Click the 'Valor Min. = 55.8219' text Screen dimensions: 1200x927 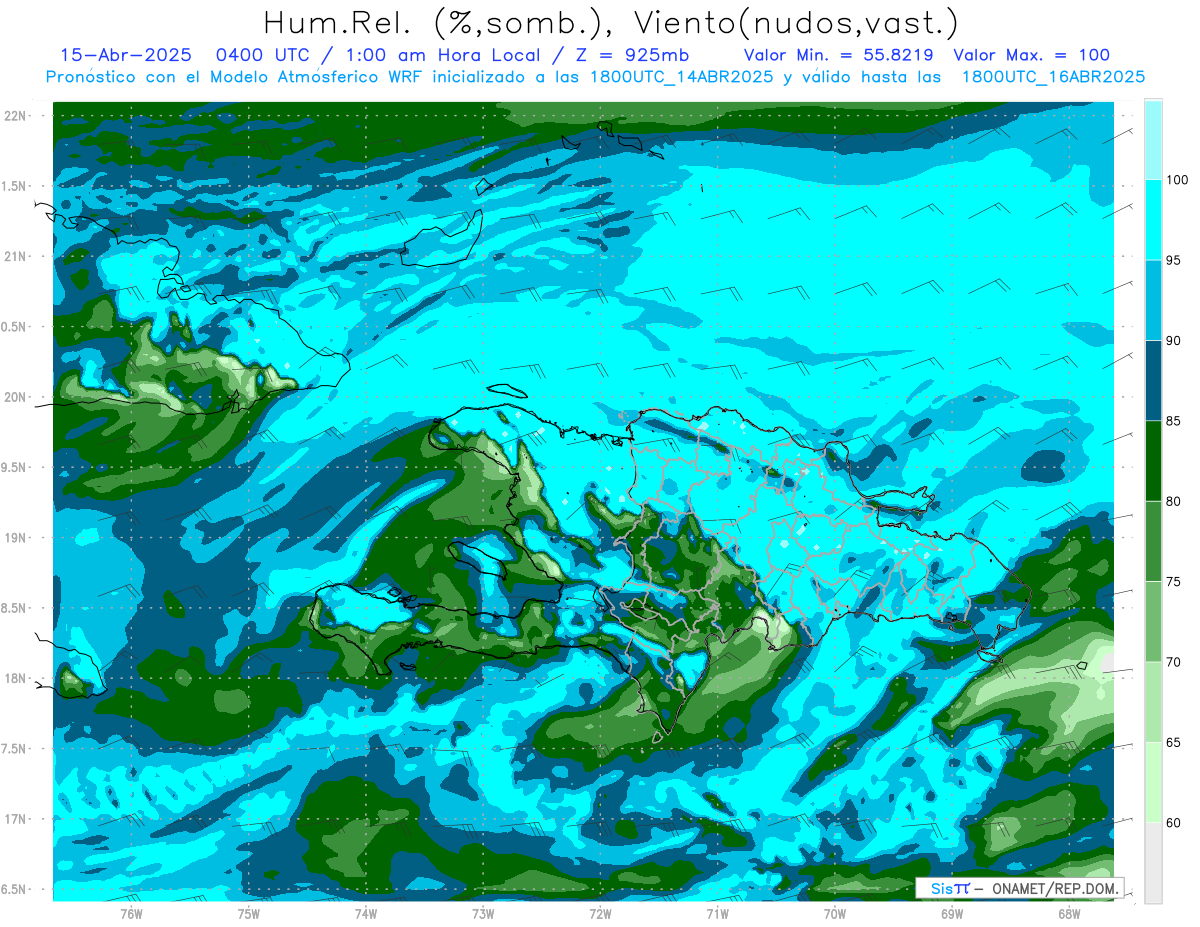[839, 55]
